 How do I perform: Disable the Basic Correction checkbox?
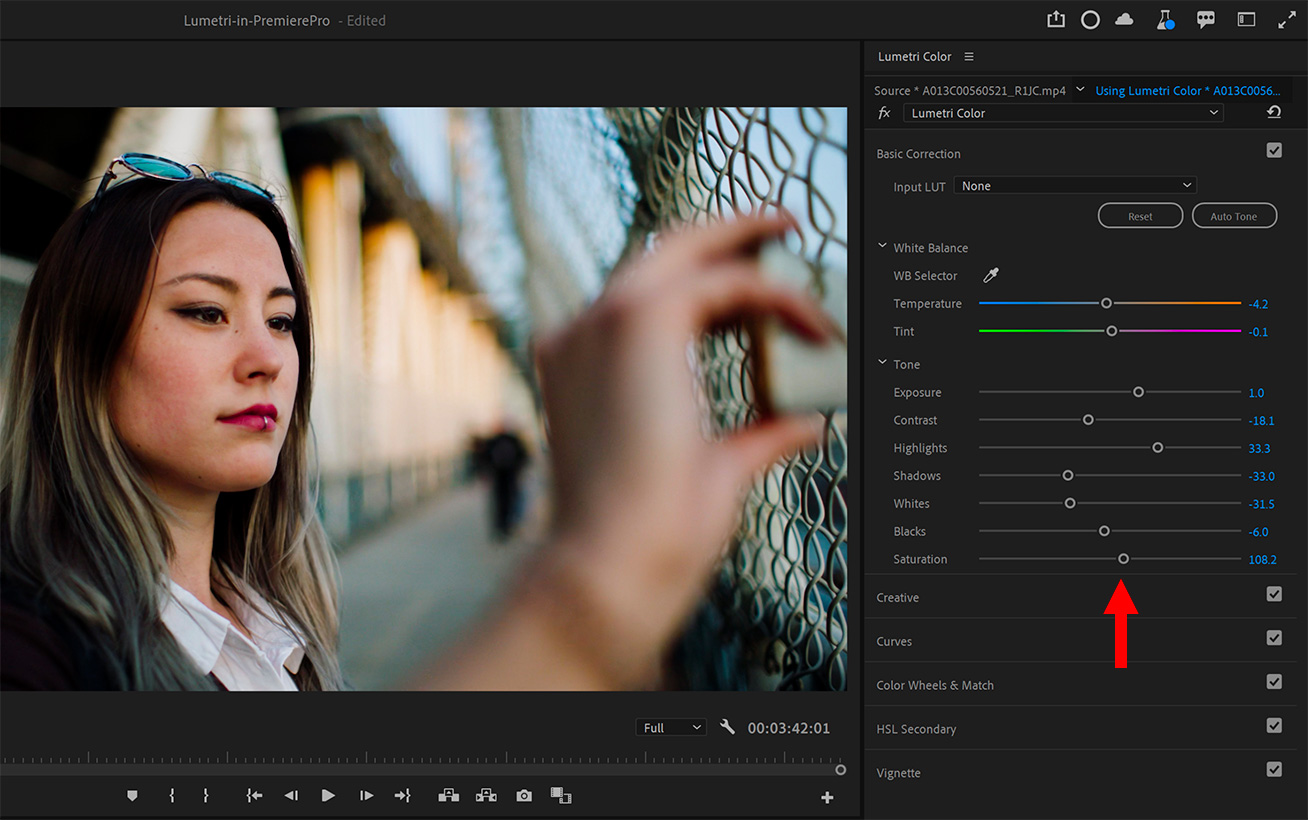[x=1273, y=150]
